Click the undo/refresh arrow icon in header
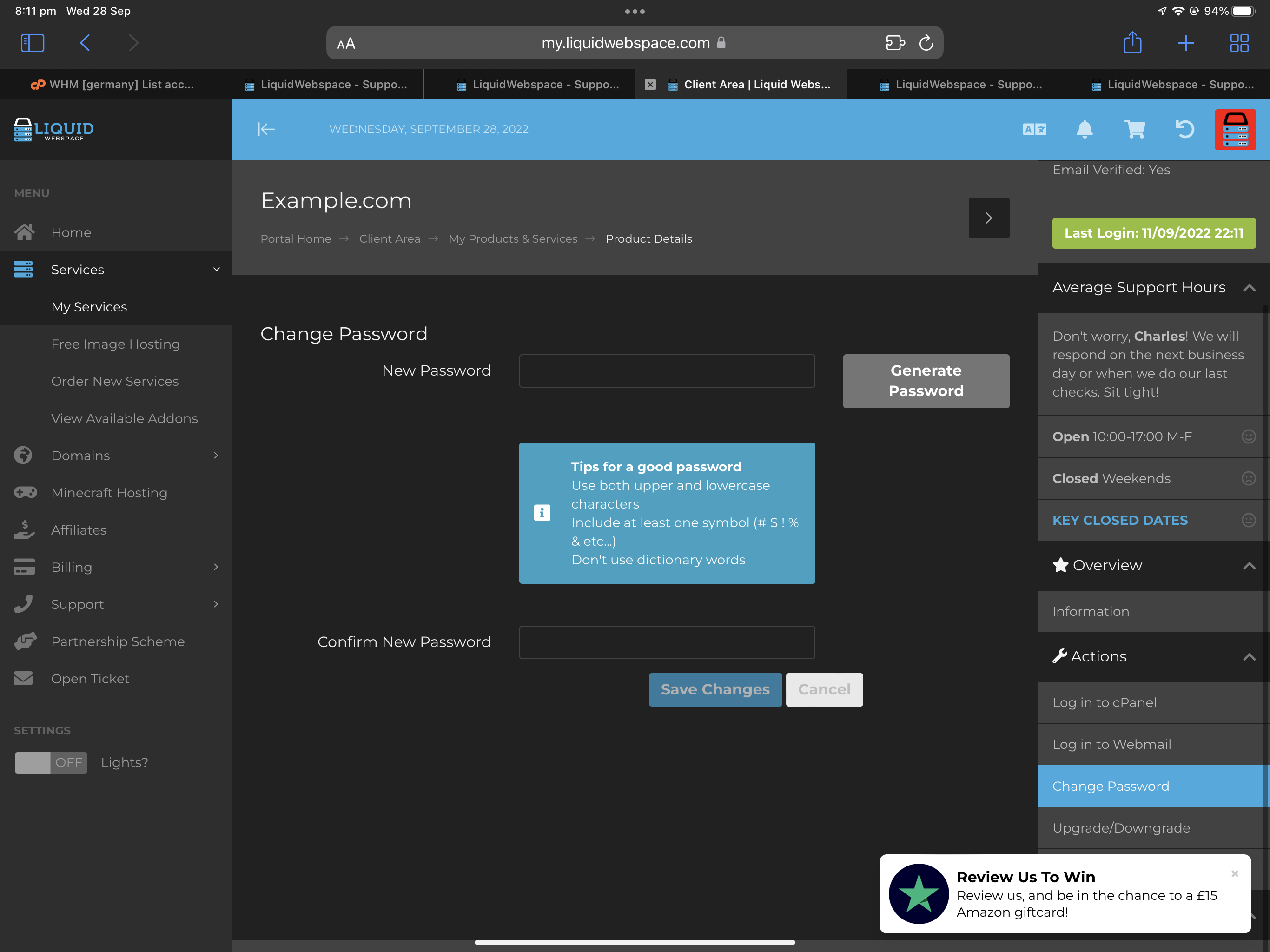Viewport: 1270px width, 952px height. 1184,129
